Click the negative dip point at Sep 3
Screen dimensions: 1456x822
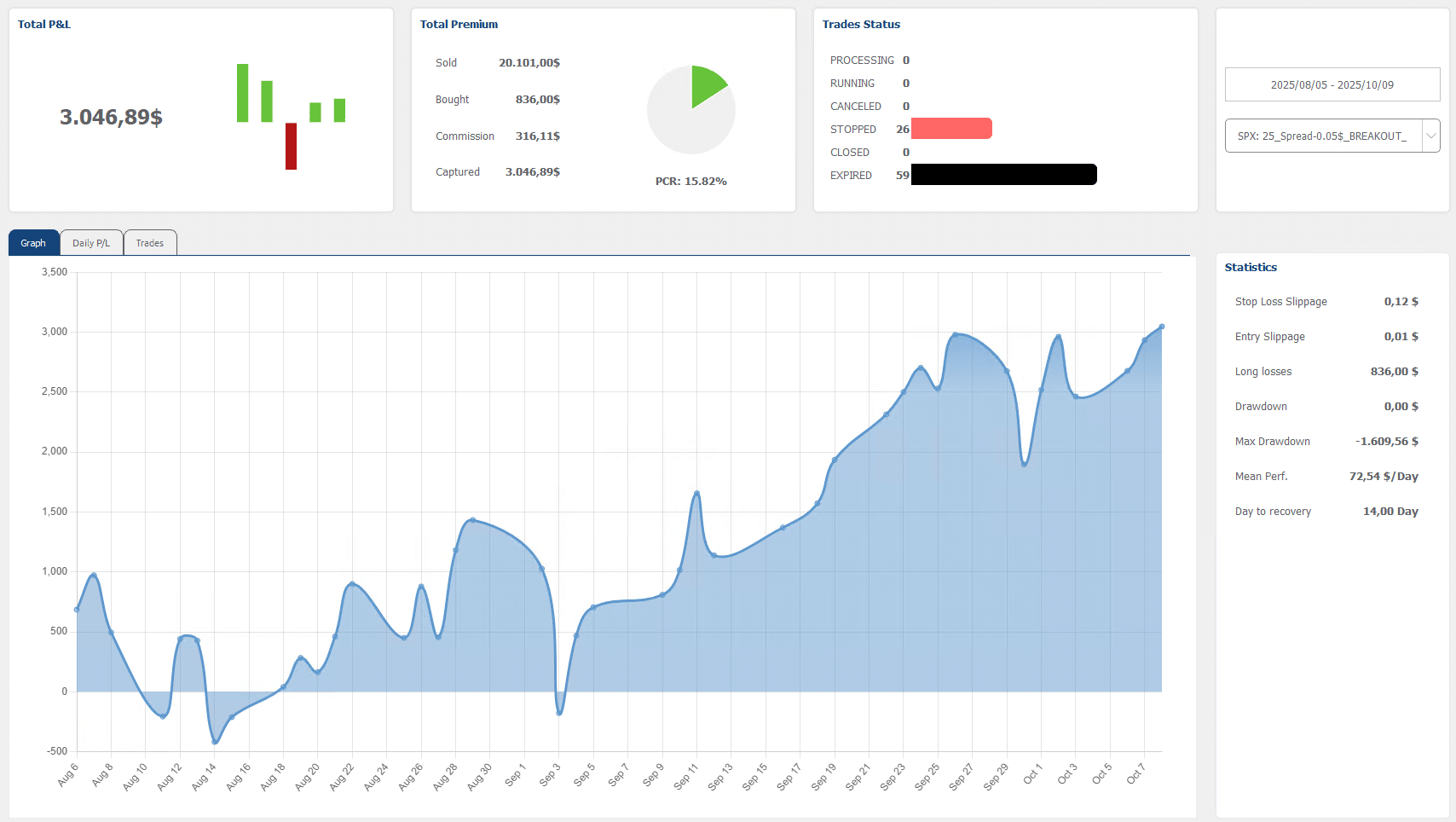(x=559, y=712)
